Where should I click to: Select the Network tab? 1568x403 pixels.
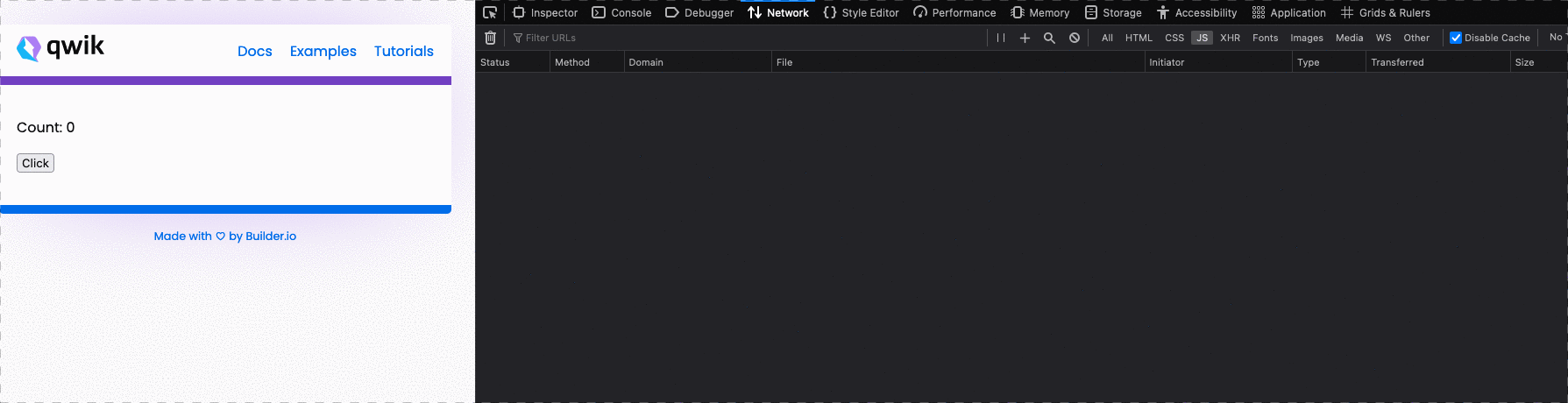coord(778,12)
